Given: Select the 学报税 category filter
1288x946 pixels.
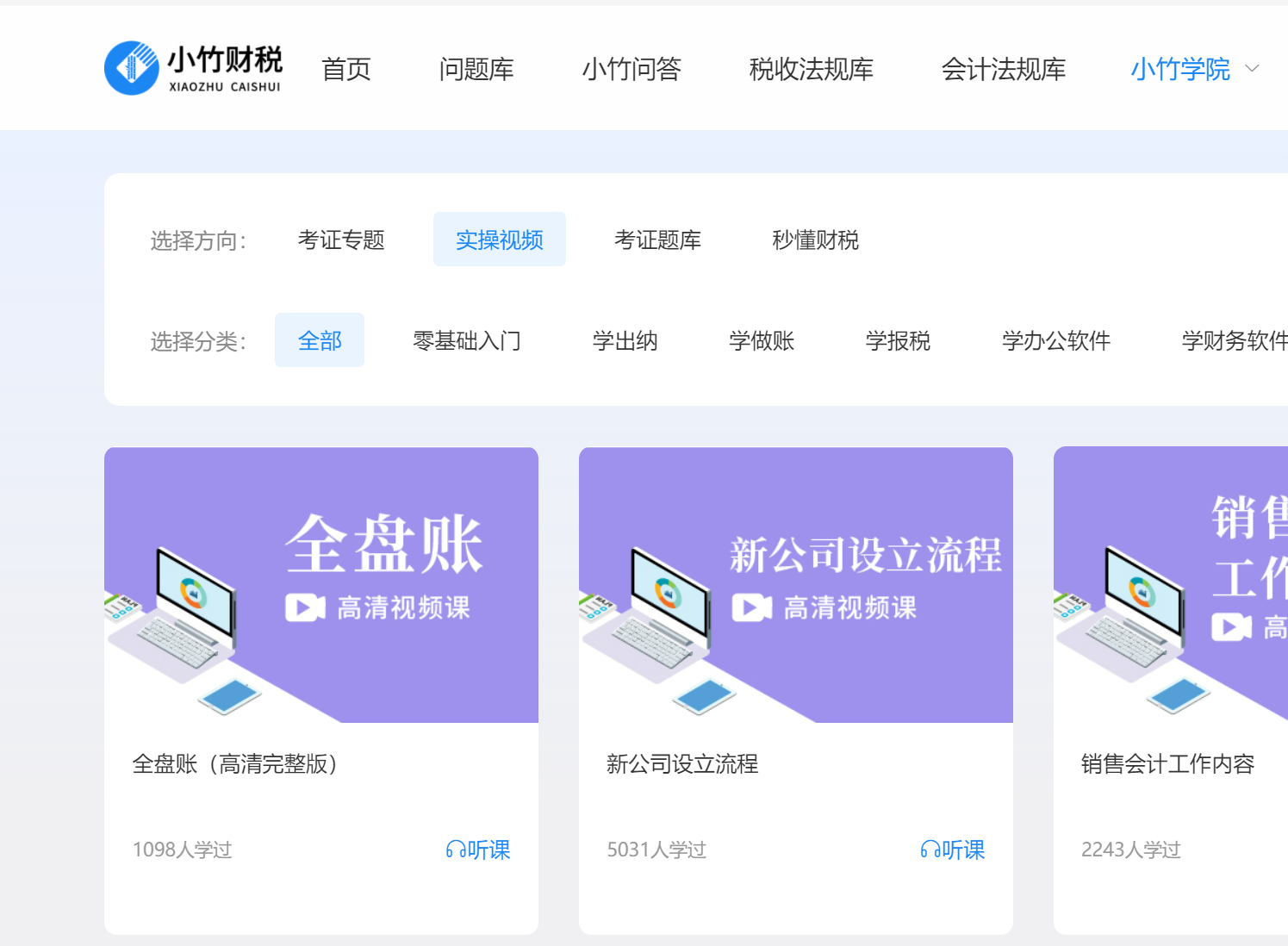Looking at the screenshot, I should coord(898,340).
